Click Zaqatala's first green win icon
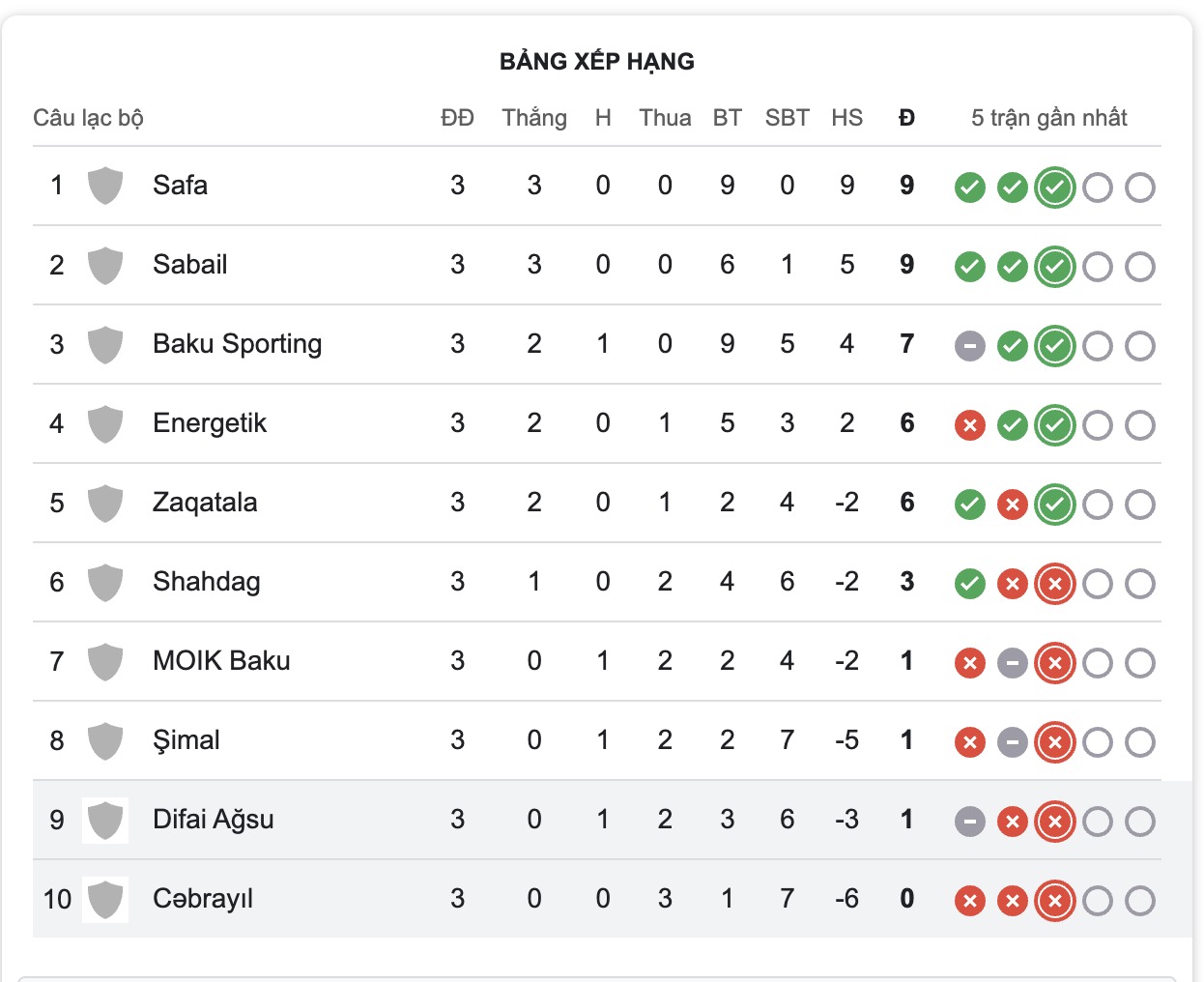Viewport: 1204px width, 982px height. pyautogui.click(x=969, y=504)
